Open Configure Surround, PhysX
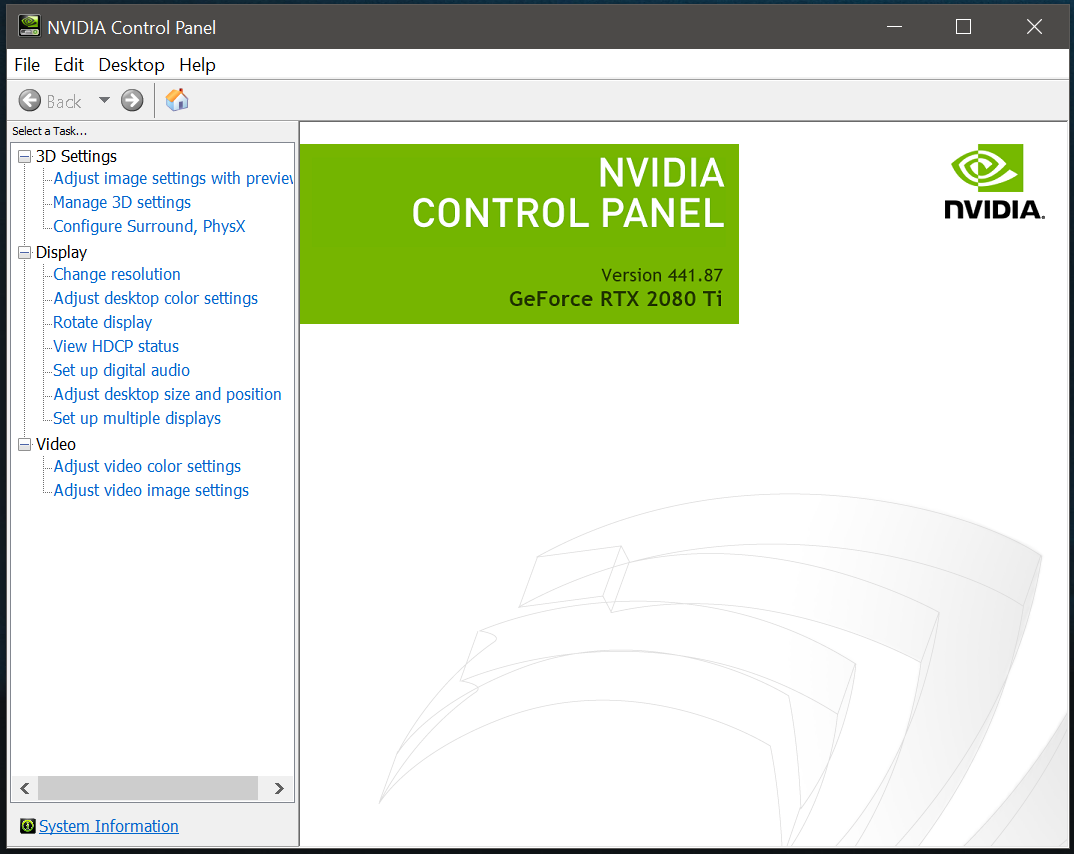Image resolution: width=1074 pixels, height=854 pixels. point(149,226)
